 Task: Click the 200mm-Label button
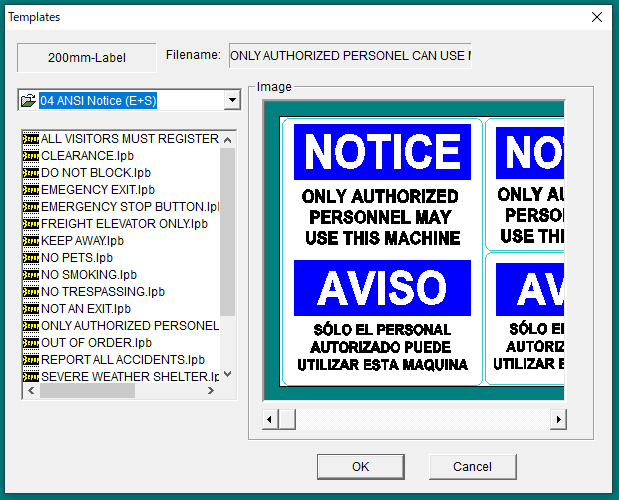click(87, 58)
